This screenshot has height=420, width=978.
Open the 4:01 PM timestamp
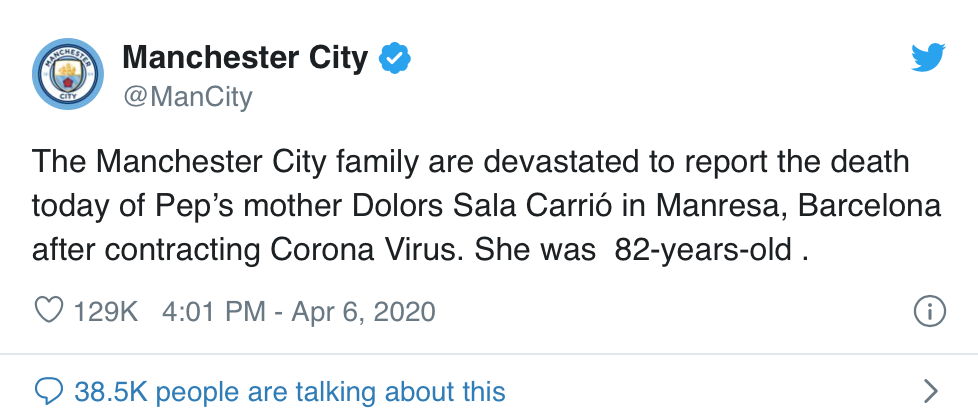[214, 311]
